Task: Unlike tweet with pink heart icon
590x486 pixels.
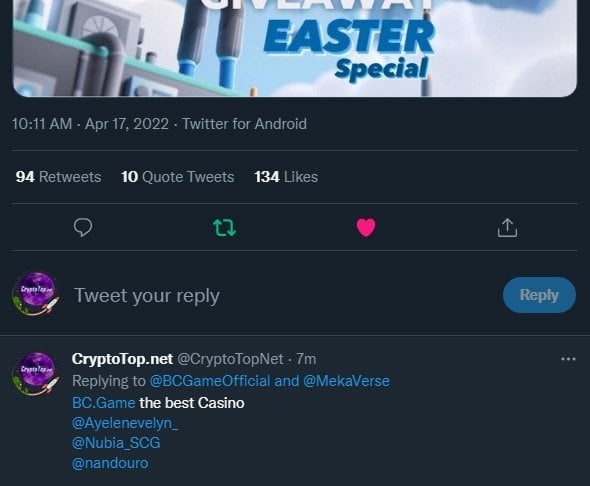Action: tap(366, 228)
